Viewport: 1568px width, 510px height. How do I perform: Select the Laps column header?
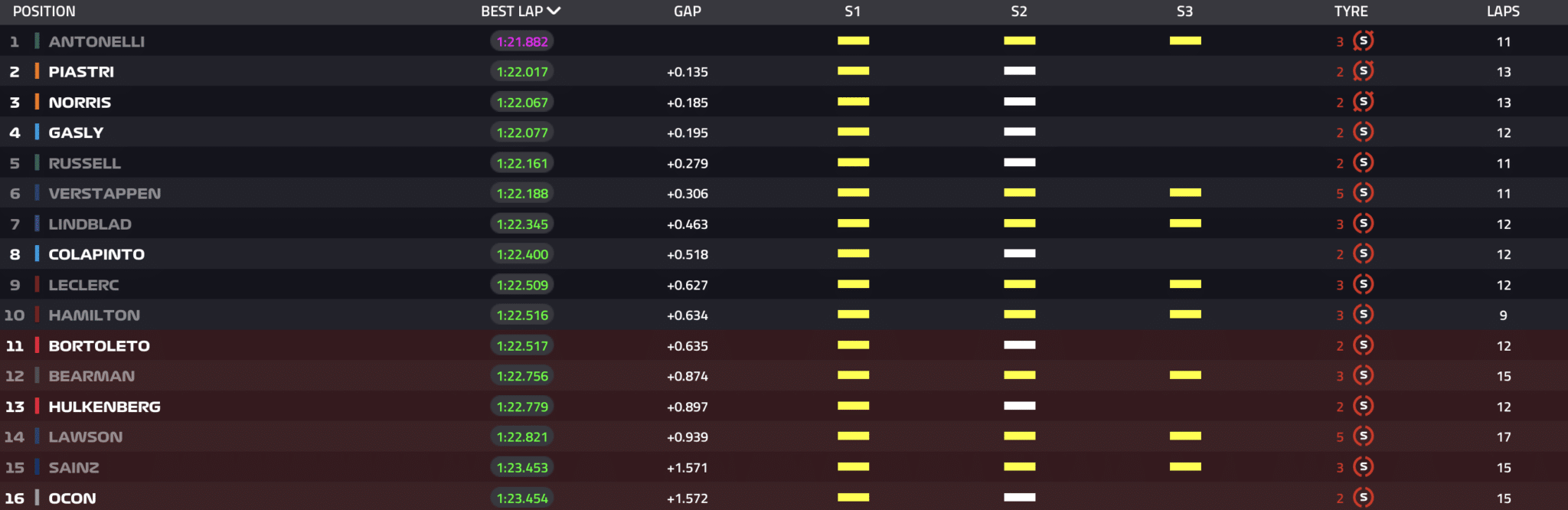click(1504, 11)
